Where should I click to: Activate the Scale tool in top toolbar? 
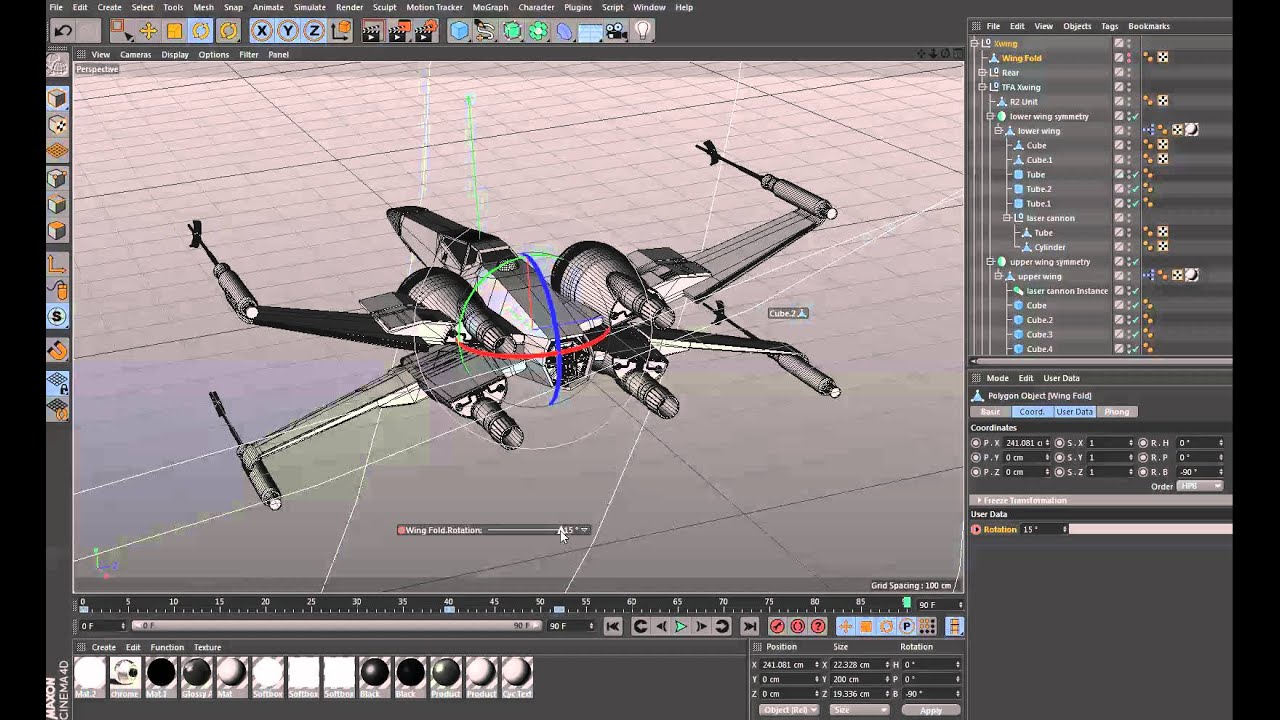[174, 31]
